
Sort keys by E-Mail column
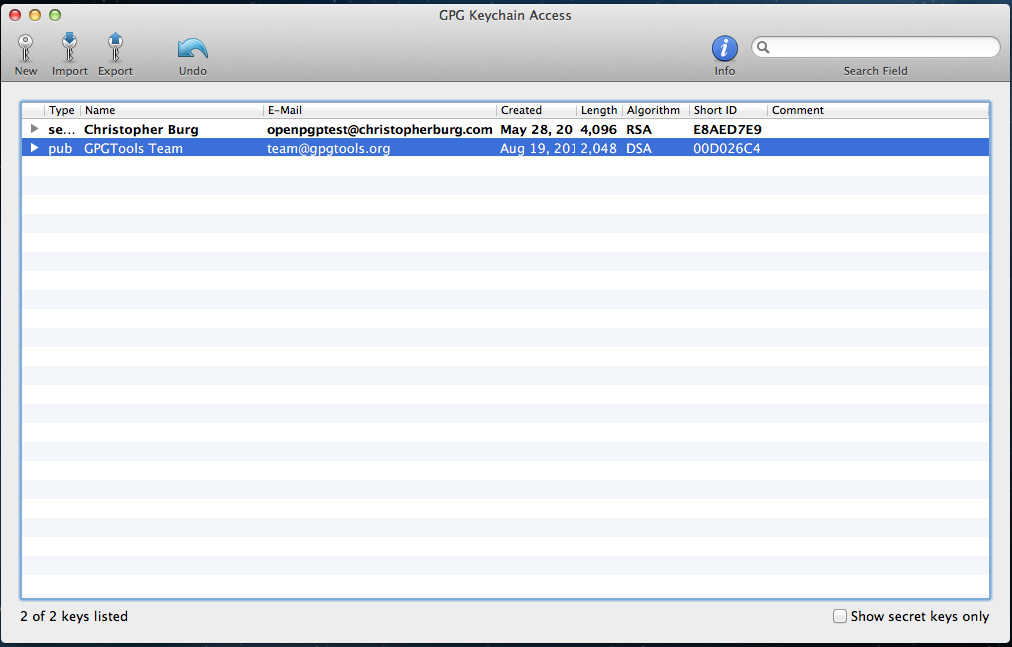point(380,110)
